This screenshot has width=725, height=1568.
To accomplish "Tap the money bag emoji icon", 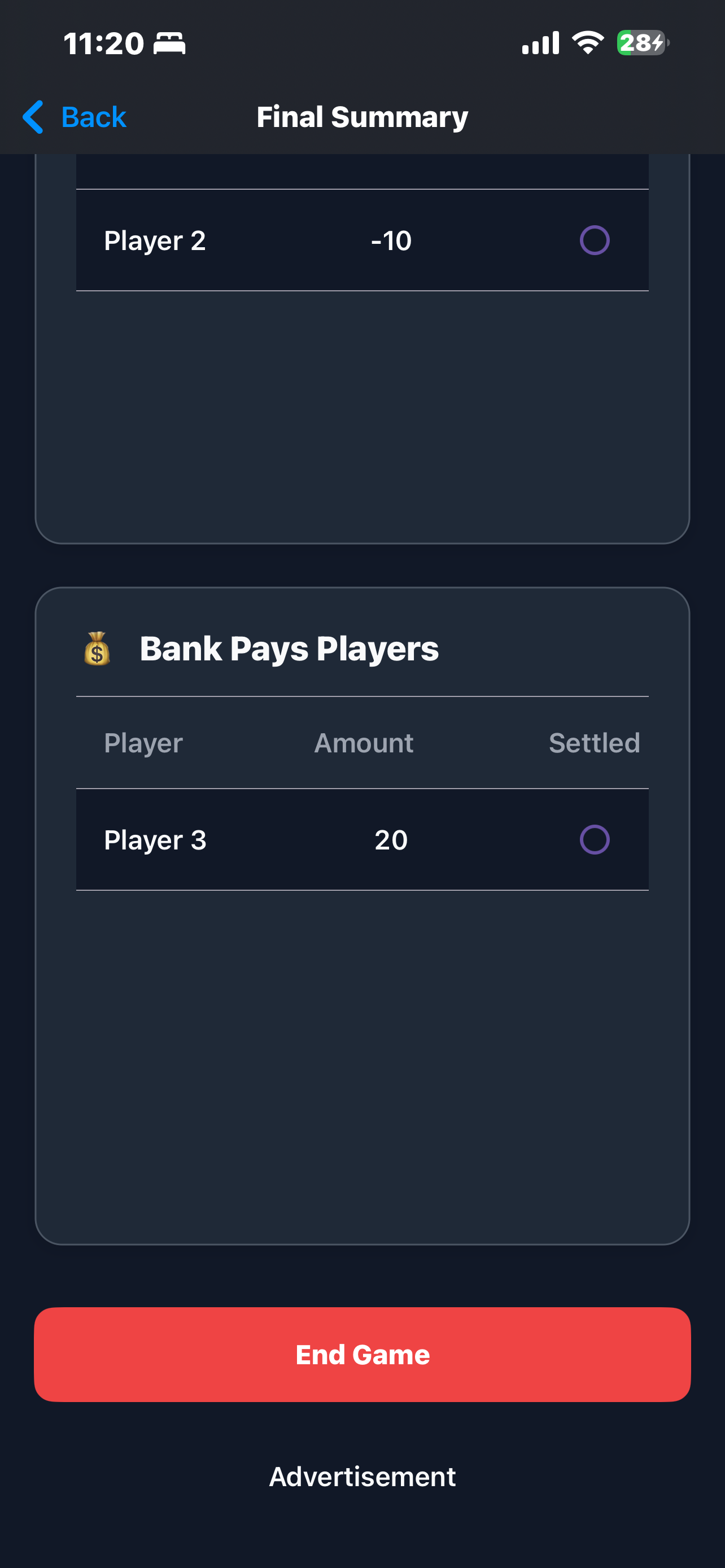I will click(x=97, y=649).
